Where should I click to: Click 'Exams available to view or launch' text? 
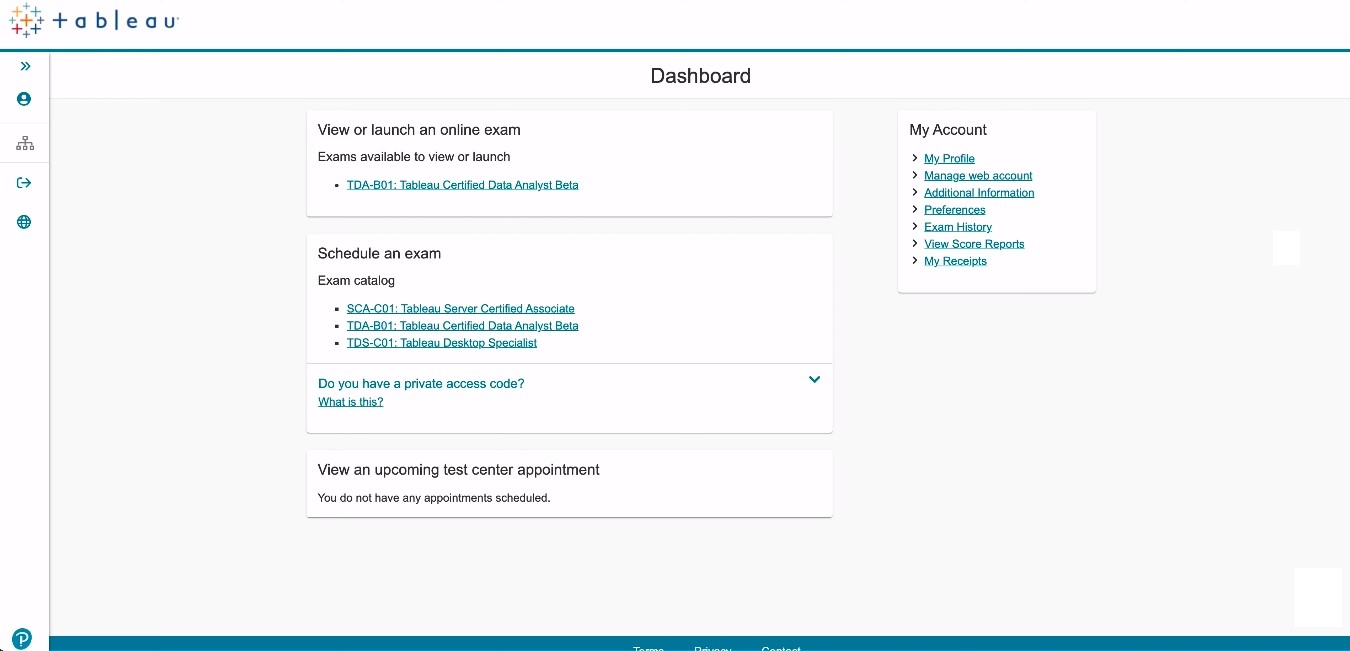point(414,157)
